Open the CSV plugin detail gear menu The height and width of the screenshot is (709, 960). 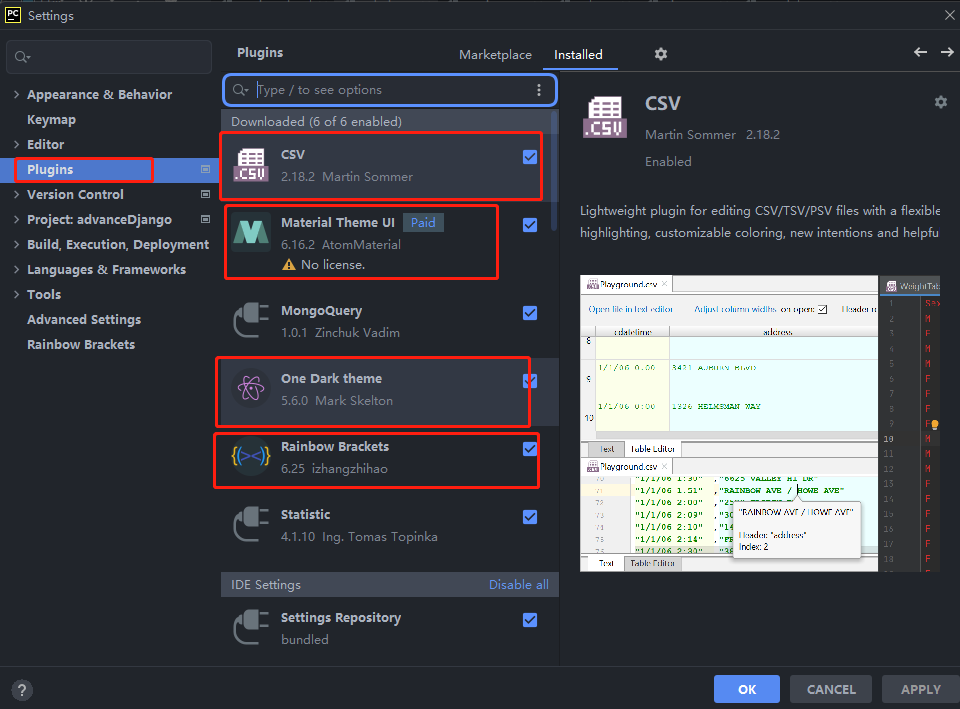[x=940, y=102]
